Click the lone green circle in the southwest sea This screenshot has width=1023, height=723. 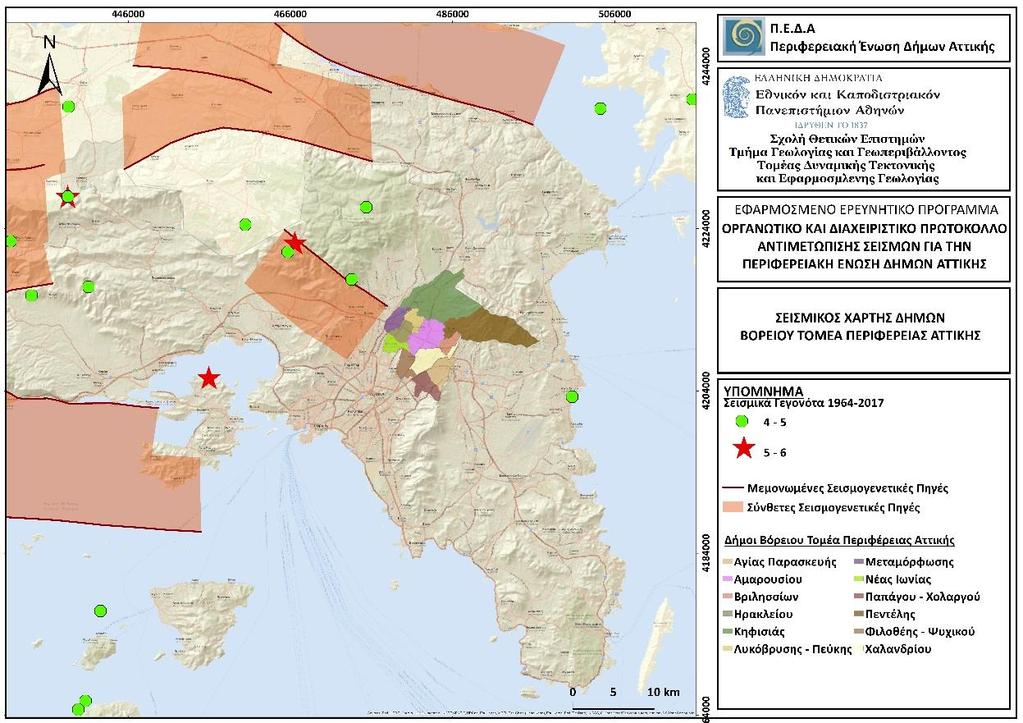point(100,611)
